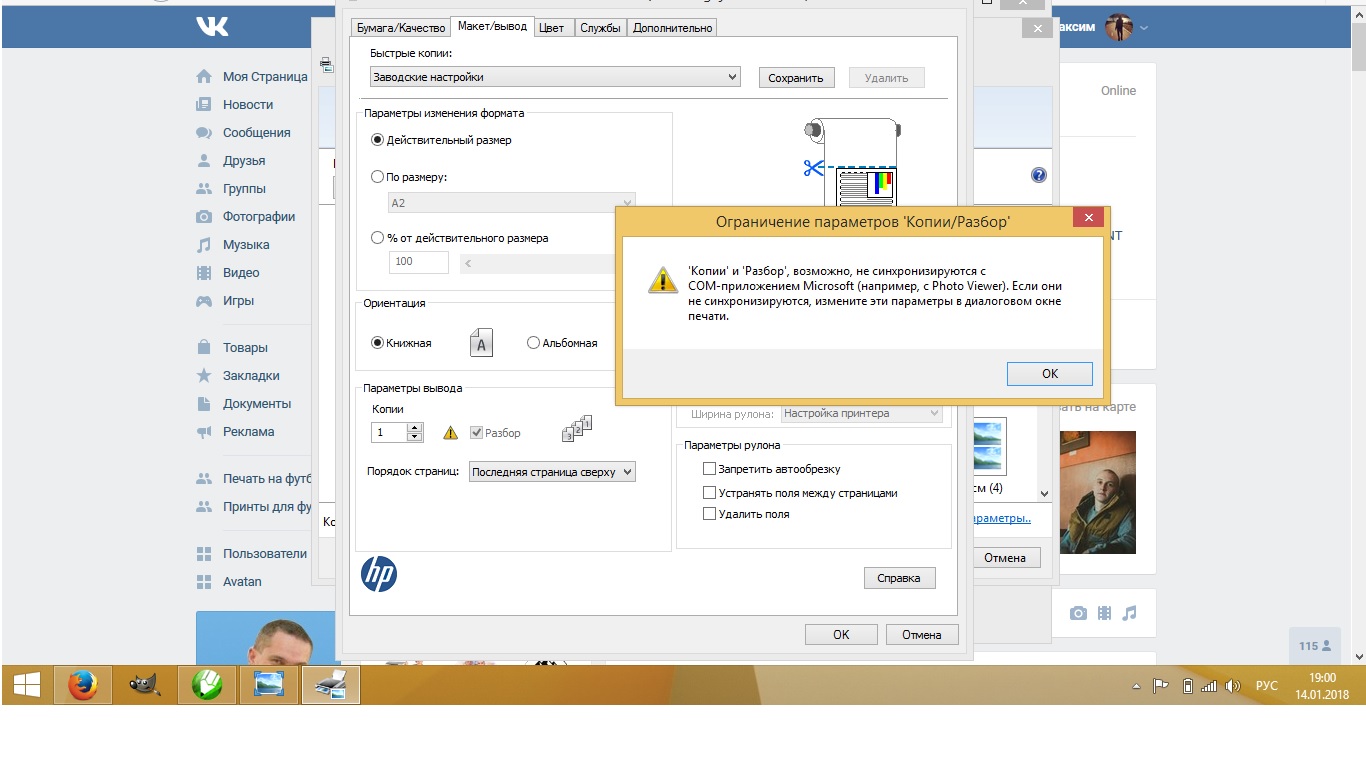Click the VK logo in the header
The height and width of the screenshot is (768, 1366).
point(213,27)
